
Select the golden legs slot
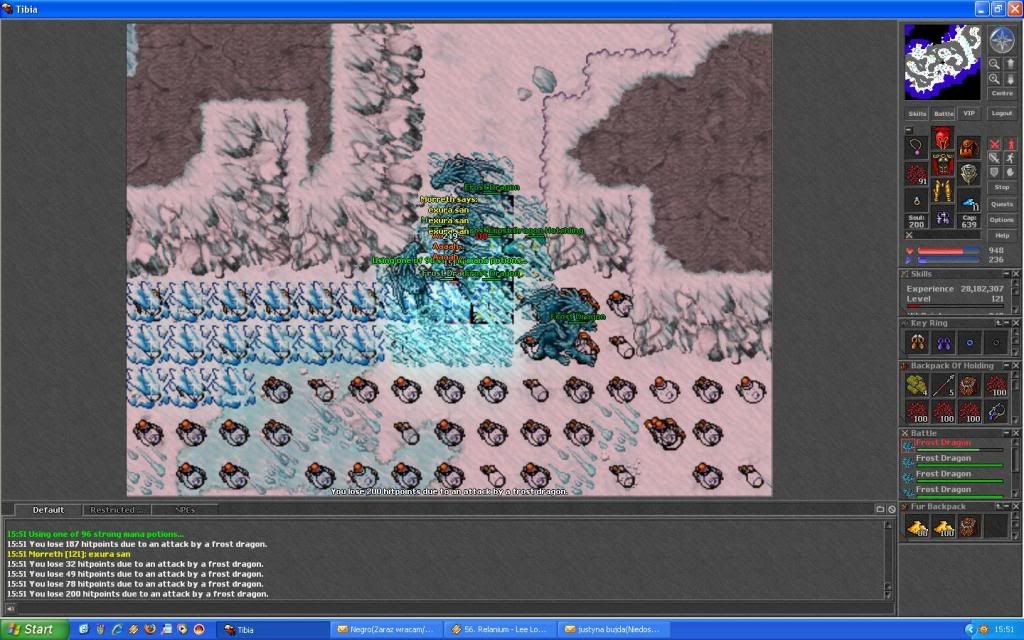[942, 191]
